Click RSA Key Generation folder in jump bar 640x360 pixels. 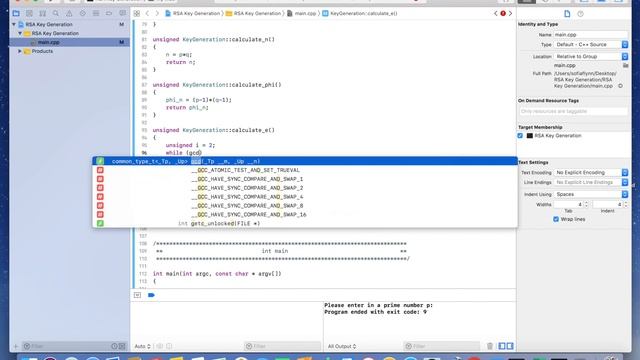point(253,13)
